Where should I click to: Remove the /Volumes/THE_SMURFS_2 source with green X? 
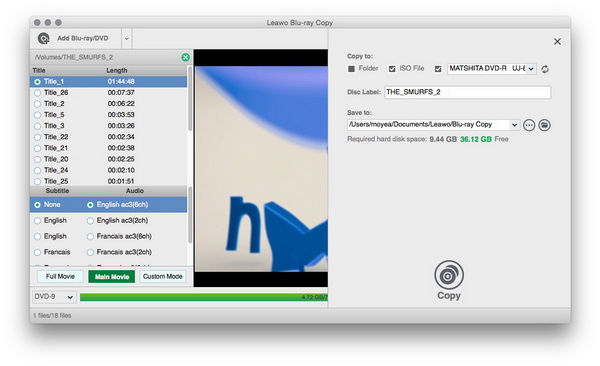186,57
